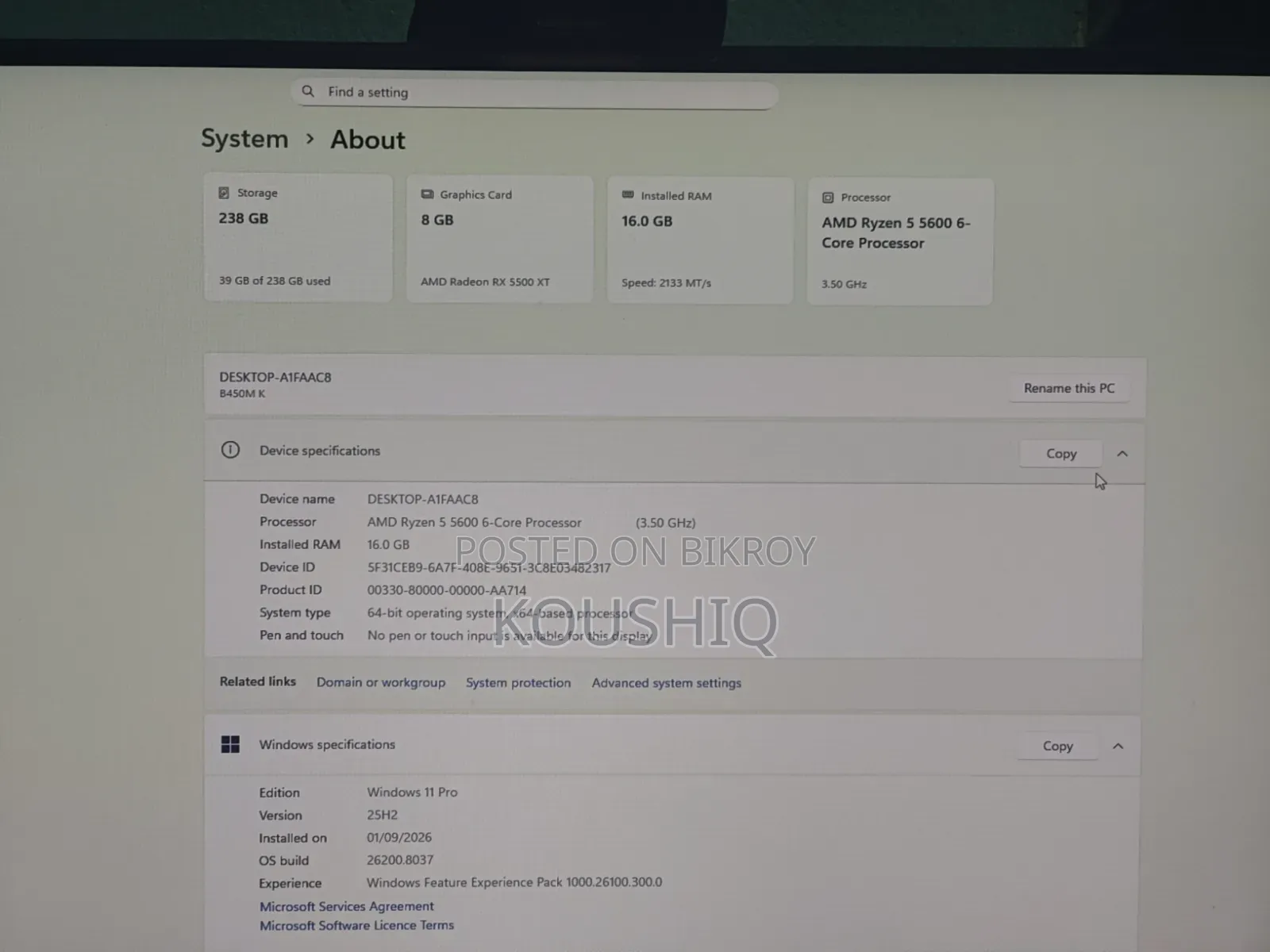The width and height of the screenshot is (1270, 952).
Task: Click the Windows logo icon
Action: pos(230,744)
